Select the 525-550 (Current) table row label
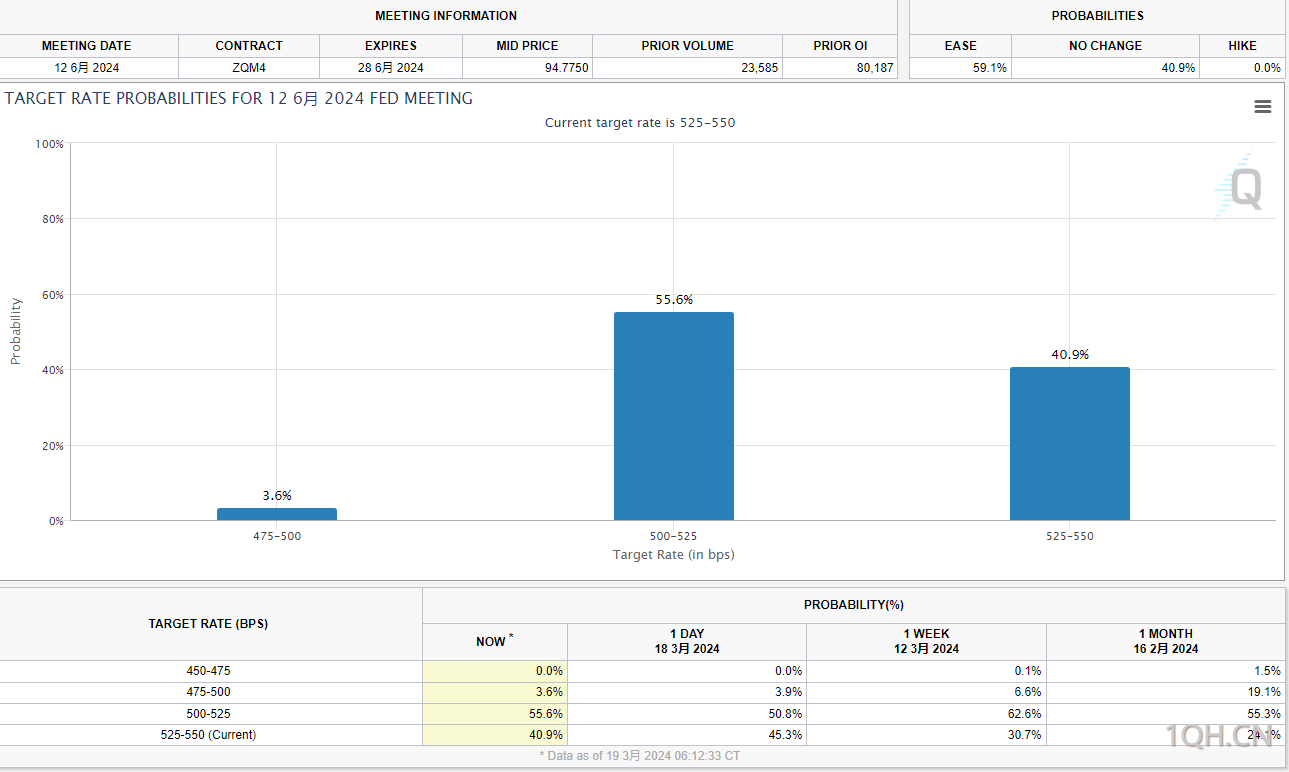The height and width of the screenshot is (772, 1289). click(208, 735)
